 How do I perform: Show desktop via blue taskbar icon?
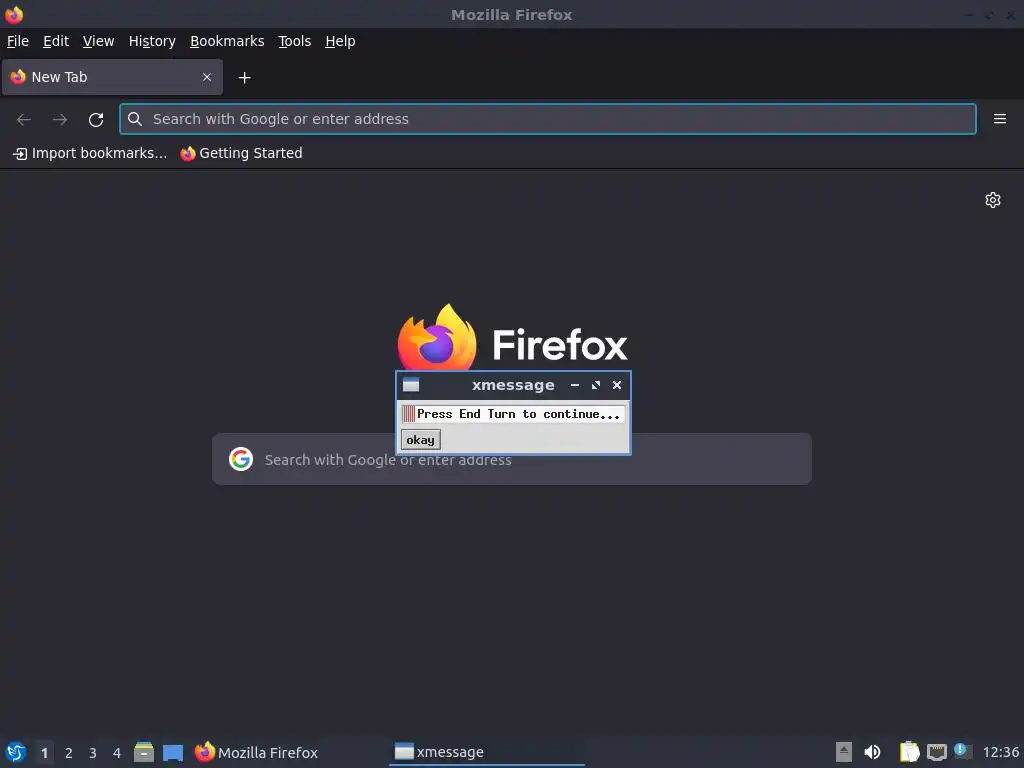[173, 752]
